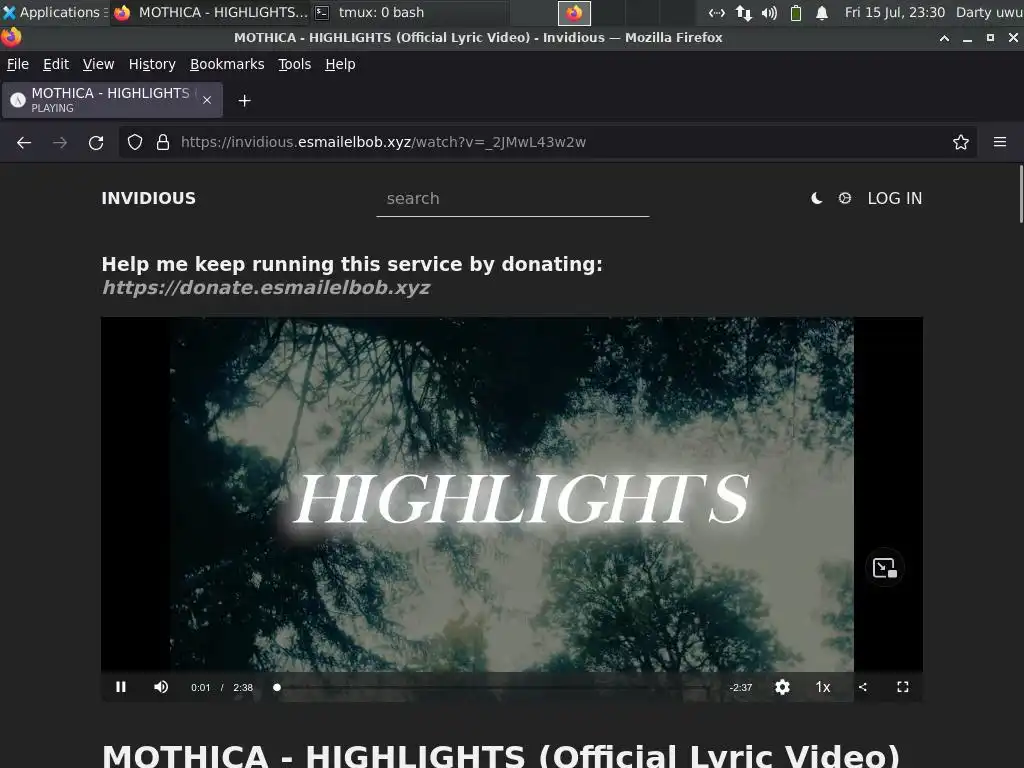Open the Bookmarks menu
Screen dimensions: 1024x768
pyautogui.click(x=227, y=64)
